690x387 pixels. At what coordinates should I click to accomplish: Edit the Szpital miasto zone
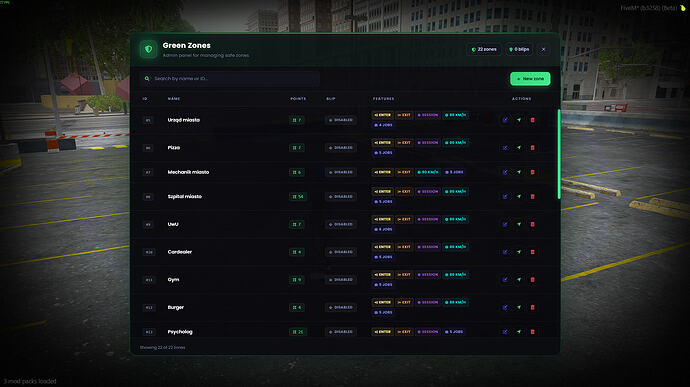click(x=505, y=196)
